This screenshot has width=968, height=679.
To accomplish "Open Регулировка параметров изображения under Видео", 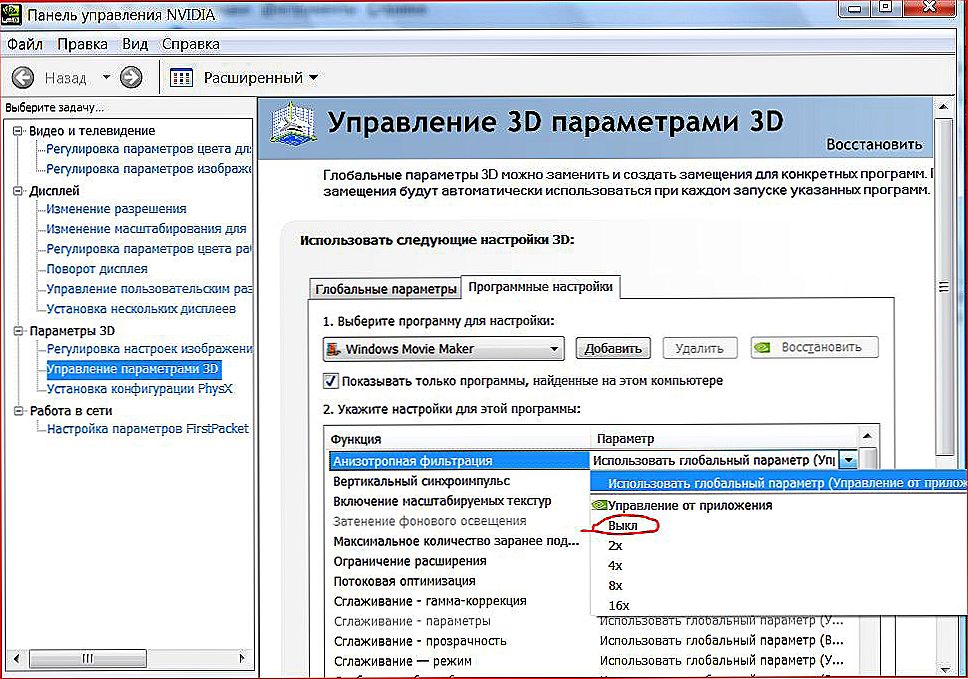I will (x=149, y=169).
